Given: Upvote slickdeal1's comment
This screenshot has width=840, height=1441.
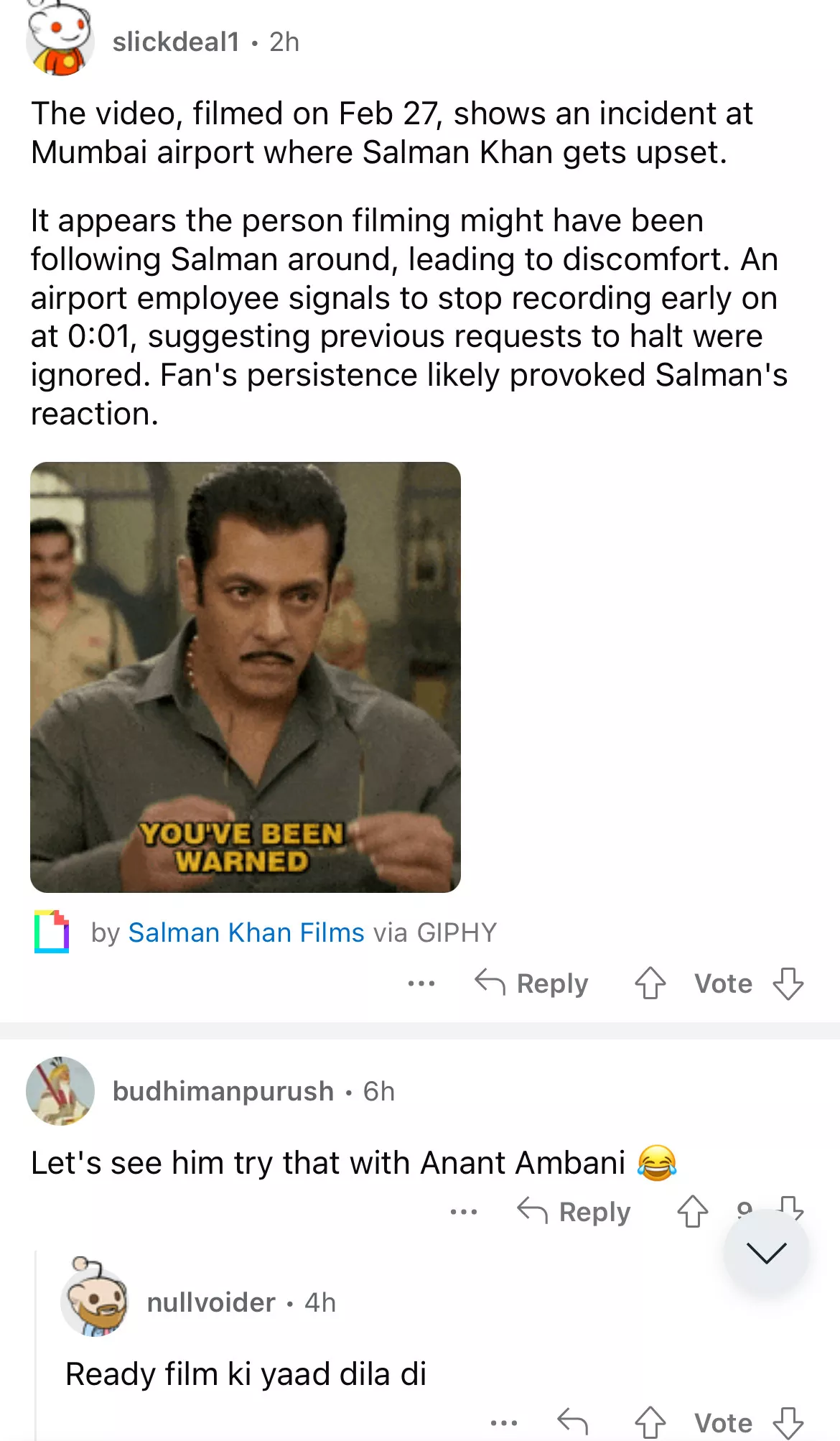Looking at the screenshot, I should click(x=650, y=983).
